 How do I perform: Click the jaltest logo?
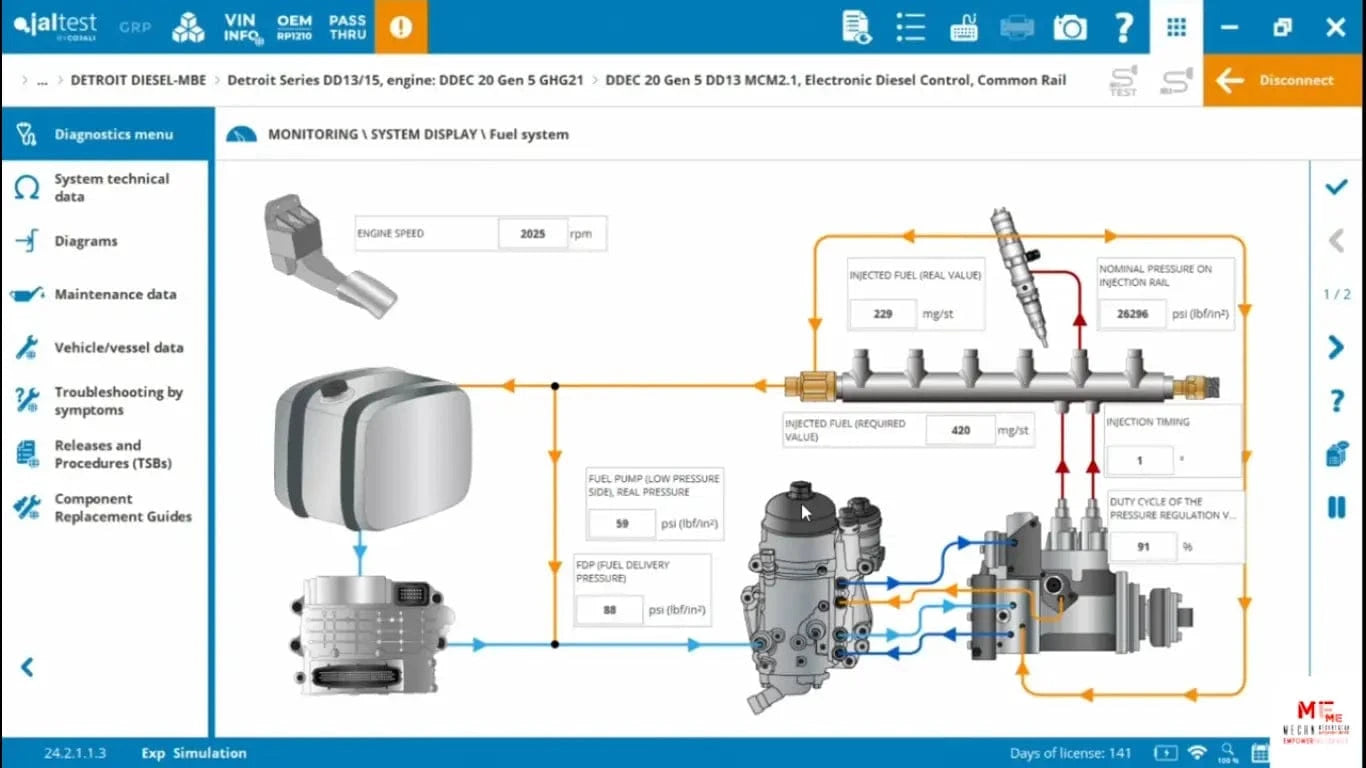58,28
